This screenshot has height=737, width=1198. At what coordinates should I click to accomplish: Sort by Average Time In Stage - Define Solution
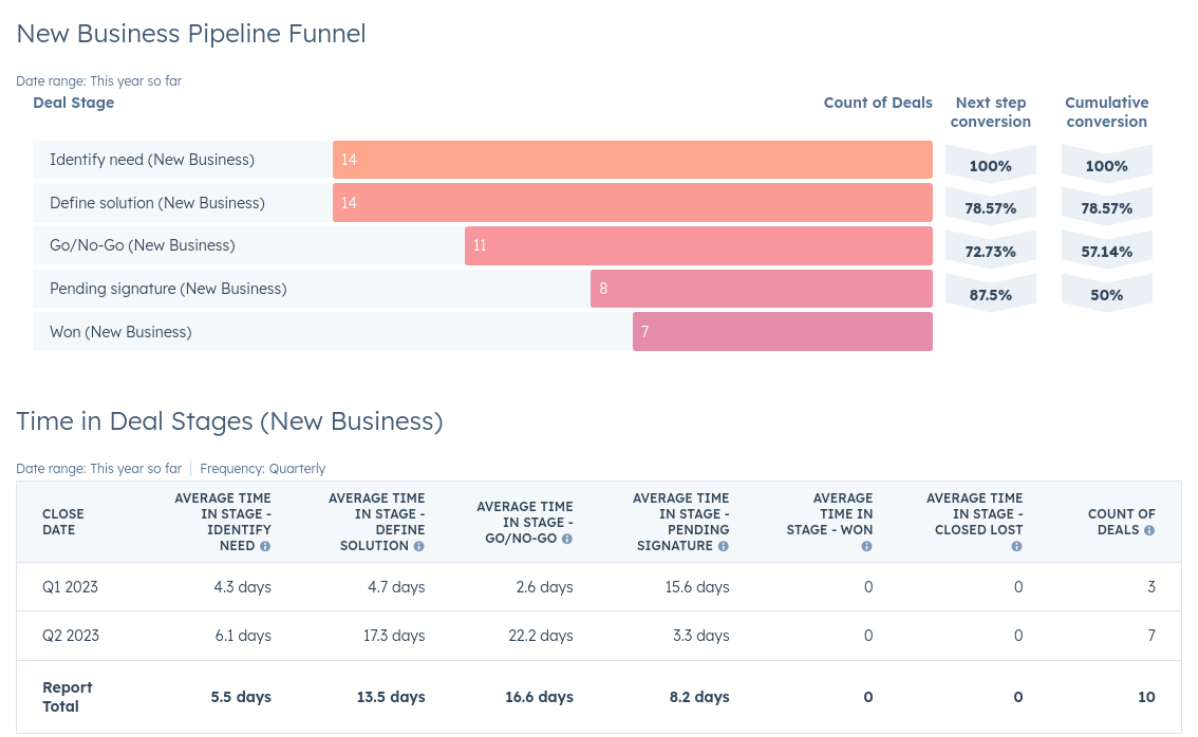tap(376, 522)
